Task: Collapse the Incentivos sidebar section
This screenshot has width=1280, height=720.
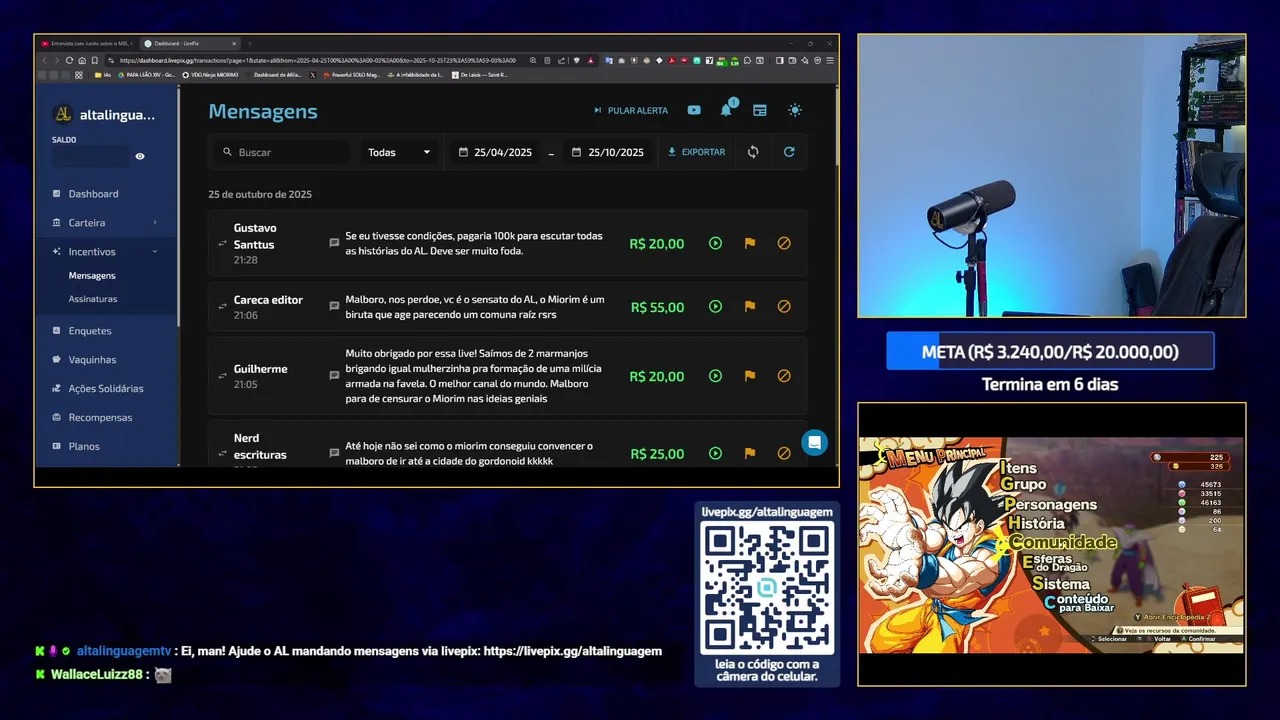Action: click(x=105, y=251)
